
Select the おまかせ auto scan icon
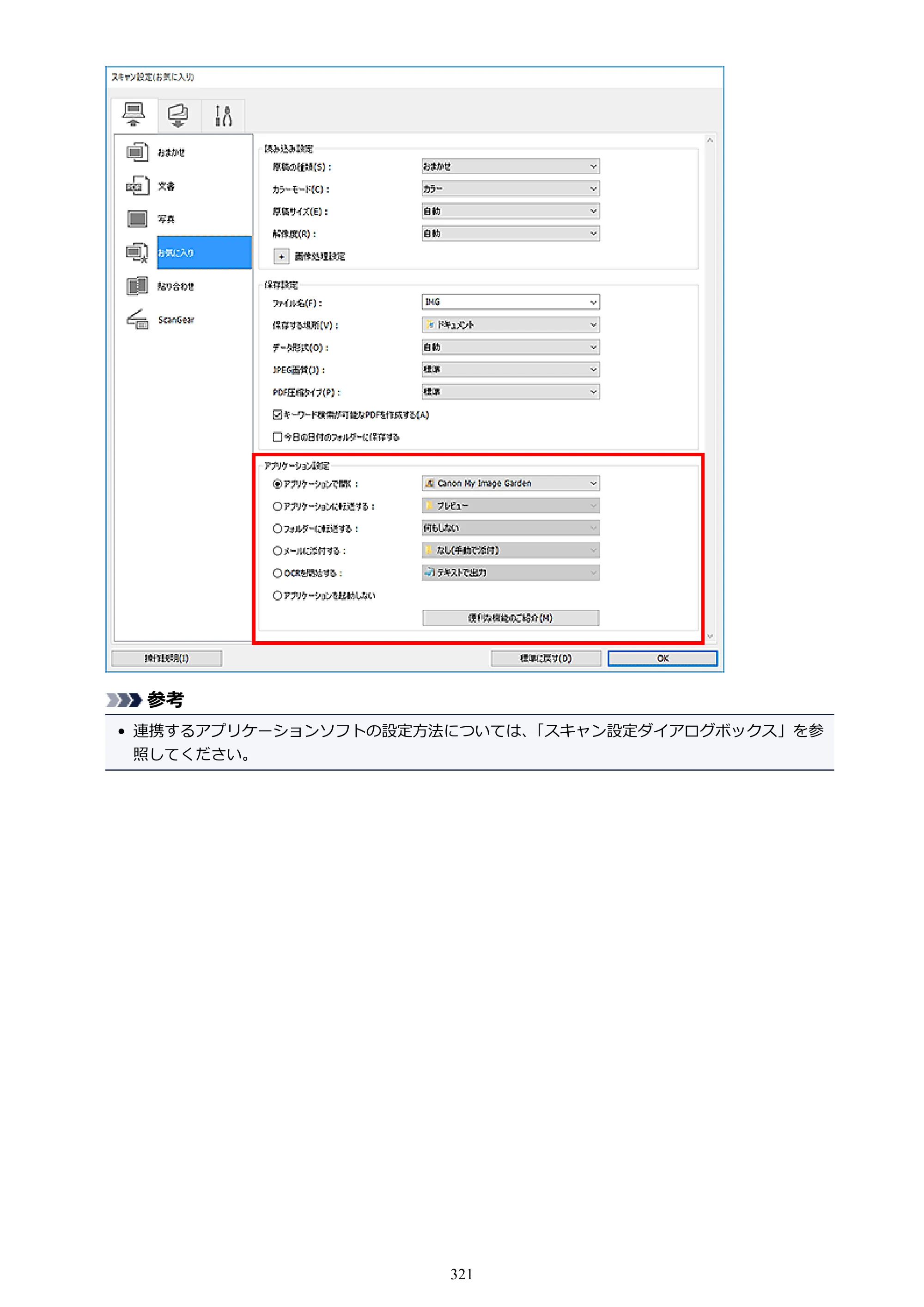(x=137, y=152)
